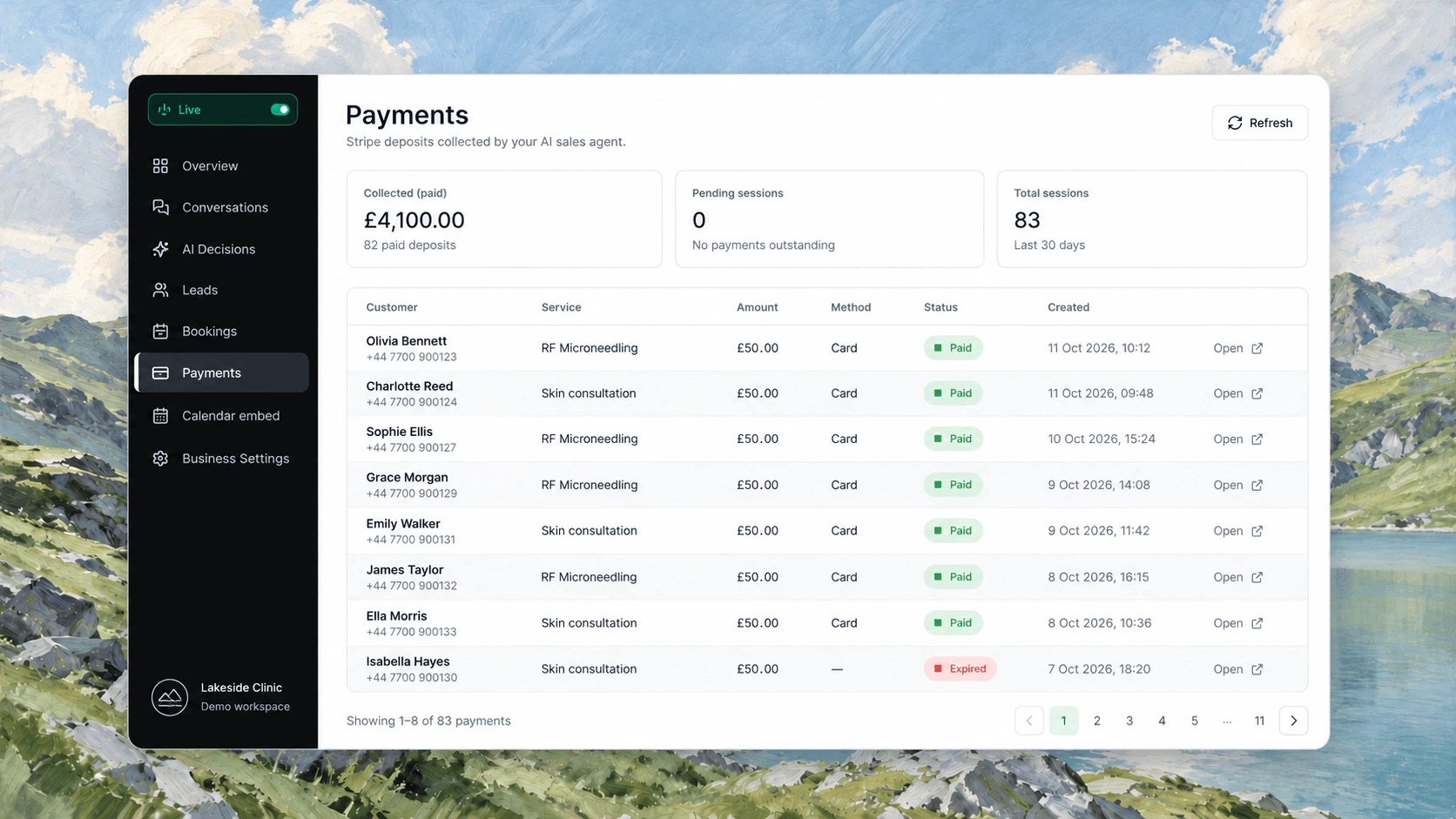Click the Customer column header

click(x=392, y=307)
